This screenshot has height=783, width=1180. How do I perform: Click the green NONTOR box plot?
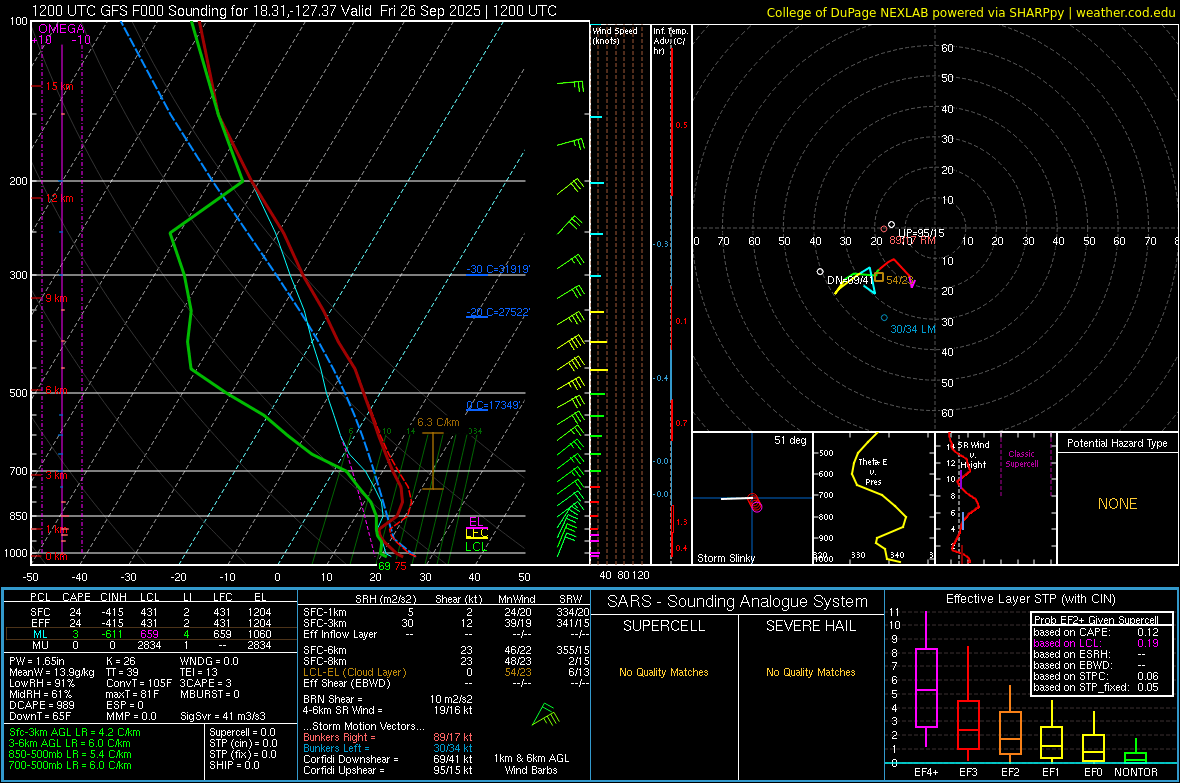click(x=1135, y=753)
